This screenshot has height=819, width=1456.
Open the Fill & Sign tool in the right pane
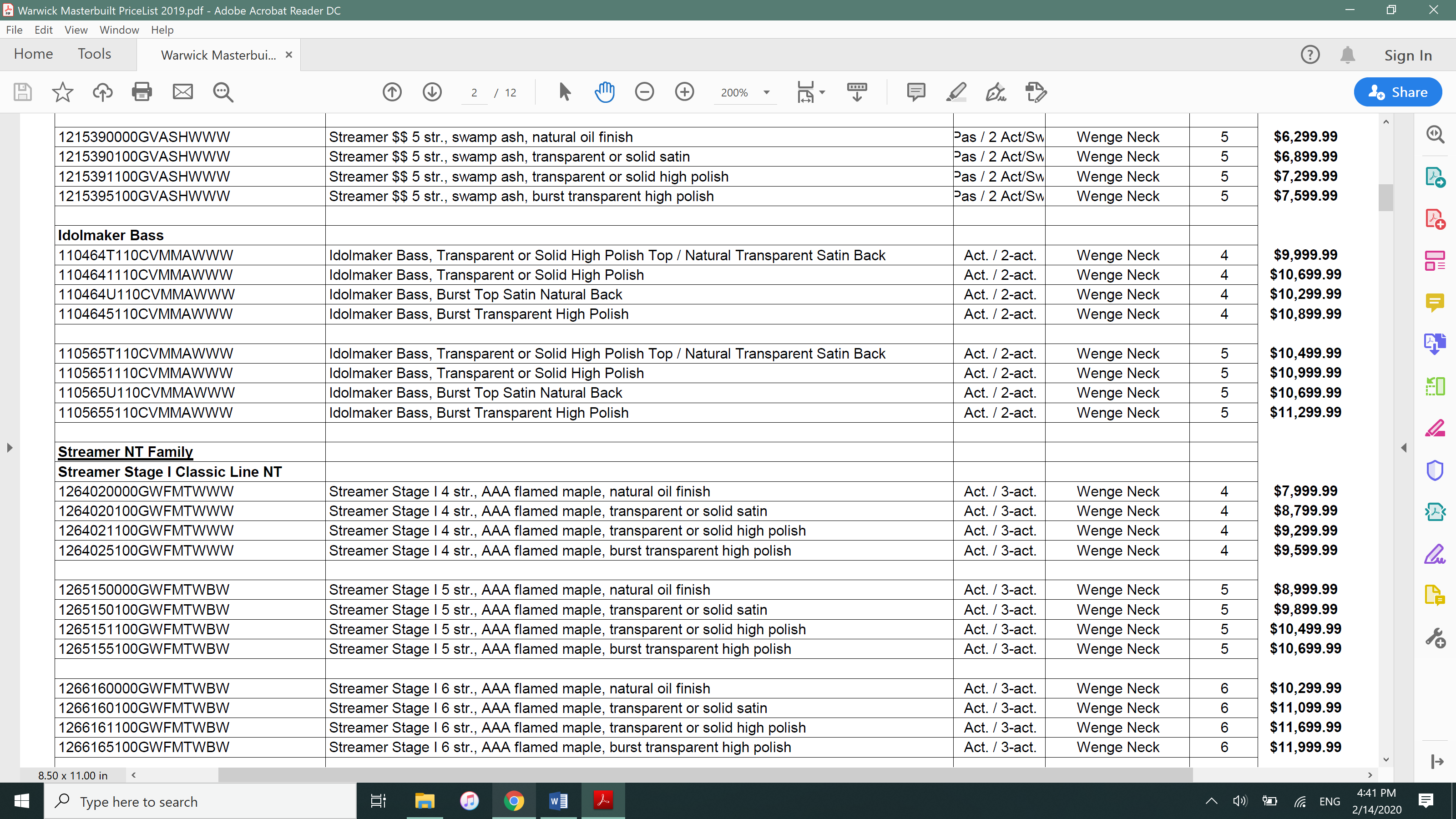point(1435,555)
